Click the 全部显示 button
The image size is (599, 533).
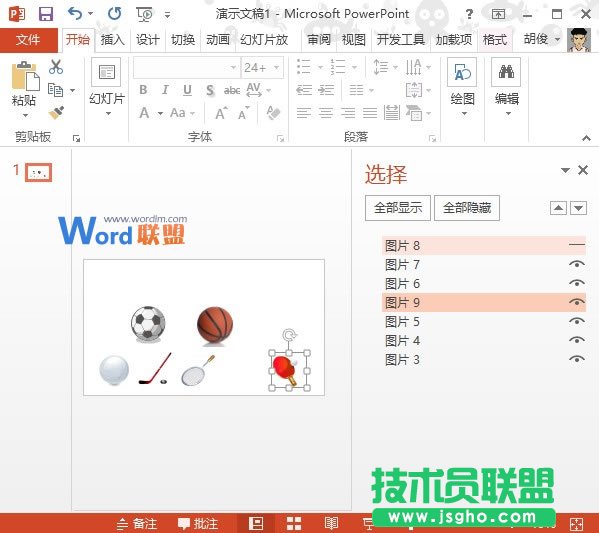point(398,208)
